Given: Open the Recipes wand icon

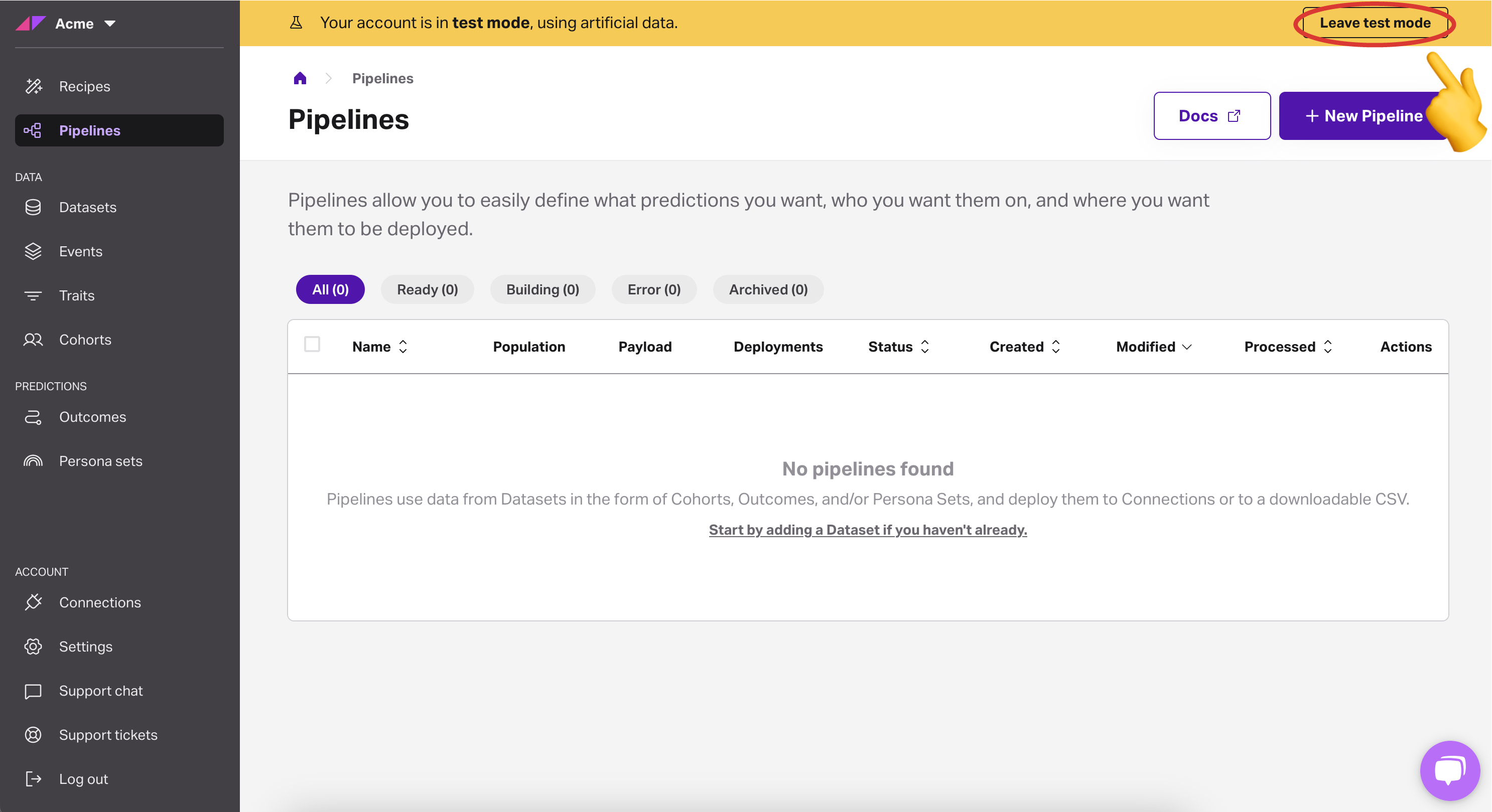Looking at the screenshot, I should (34, 86).
